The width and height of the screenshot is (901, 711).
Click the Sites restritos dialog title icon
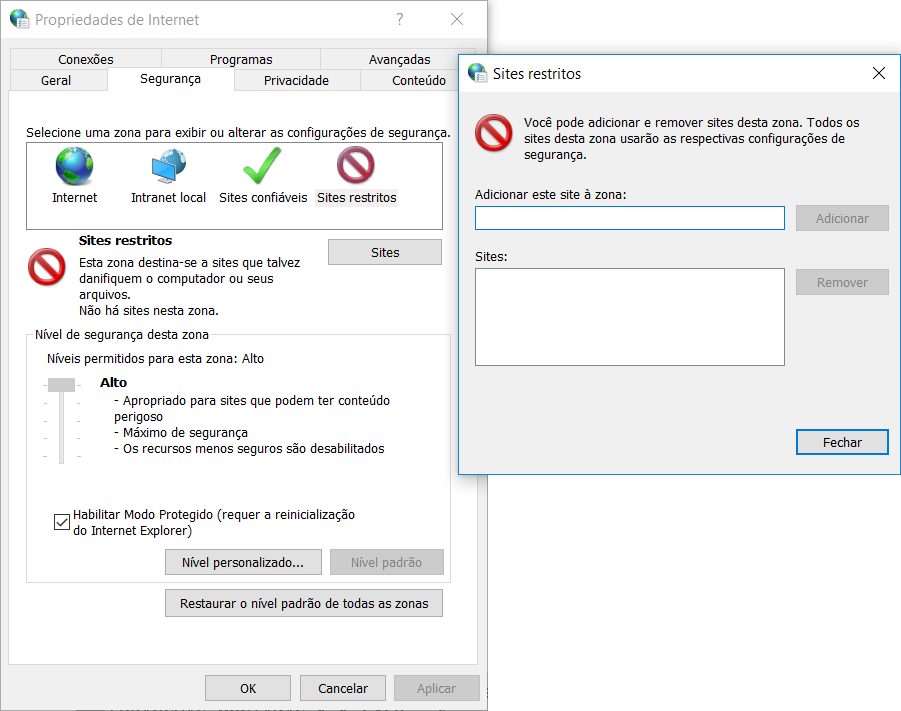pos(478,73)
